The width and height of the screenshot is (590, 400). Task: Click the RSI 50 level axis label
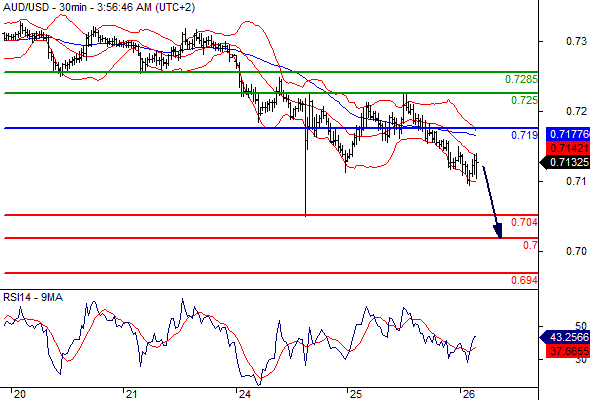pyautogui.click(x=581, y=326)
